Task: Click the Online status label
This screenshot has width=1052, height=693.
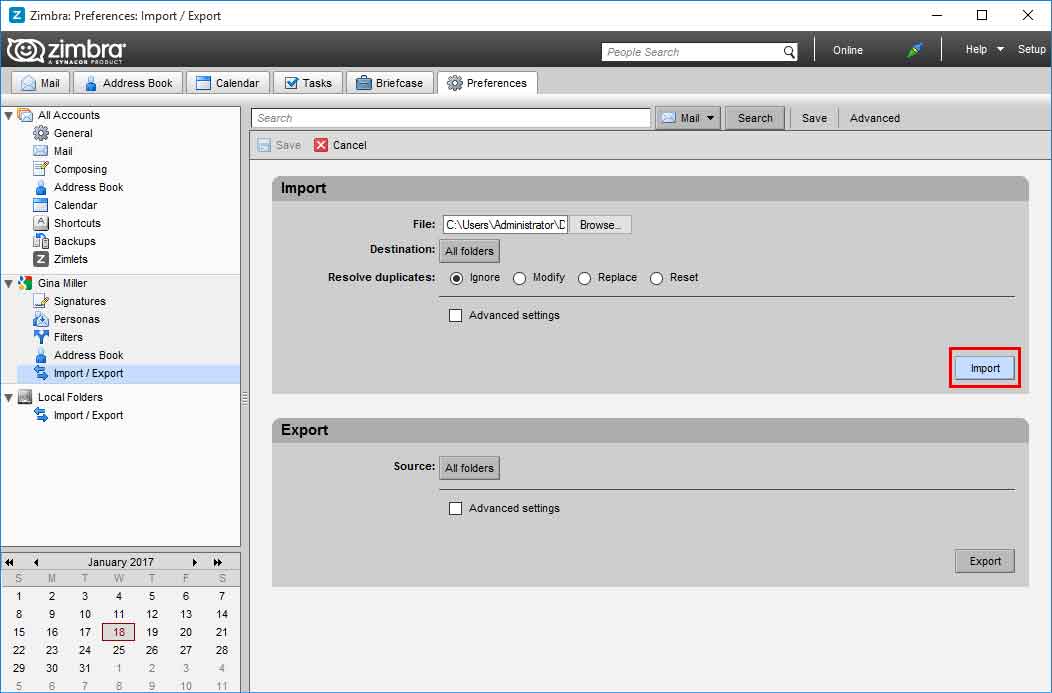Action: (x=847, y=50)
